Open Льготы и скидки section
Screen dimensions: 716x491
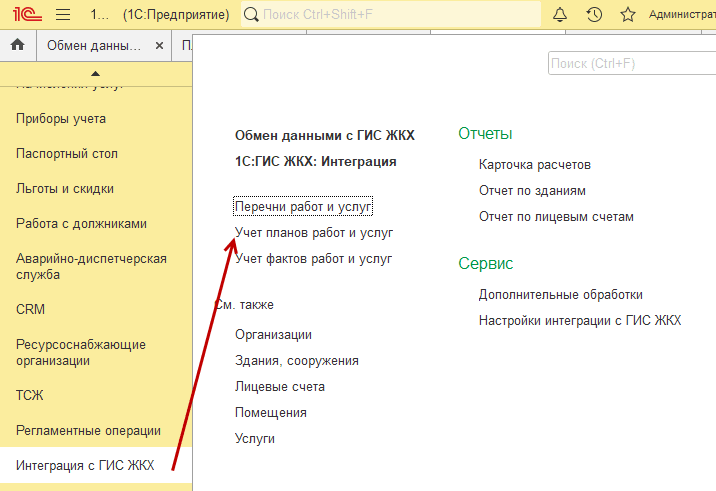(65, 189)
